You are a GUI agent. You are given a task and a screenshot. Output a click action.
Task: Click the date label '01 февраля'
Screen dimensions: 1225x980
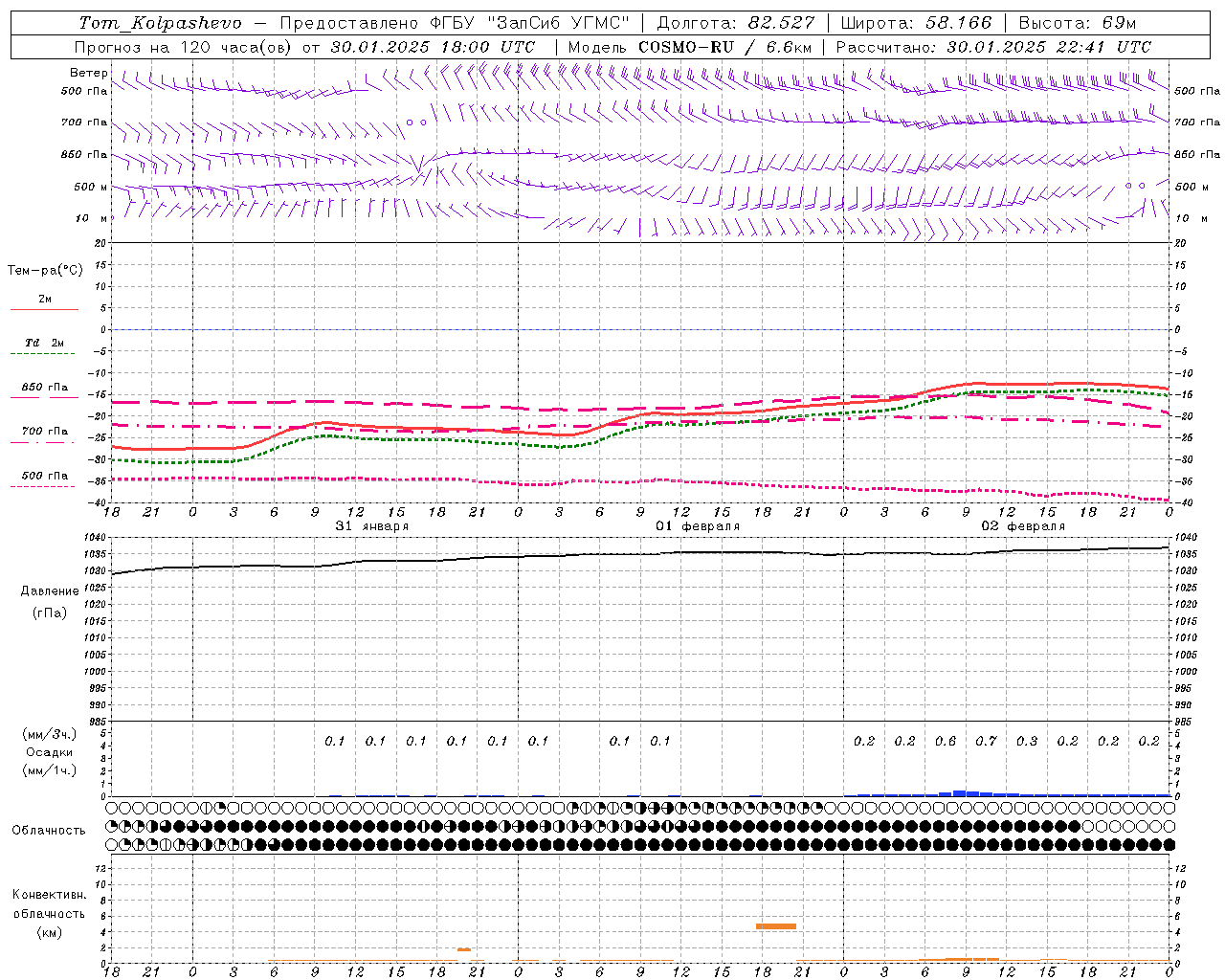point(698,526)
